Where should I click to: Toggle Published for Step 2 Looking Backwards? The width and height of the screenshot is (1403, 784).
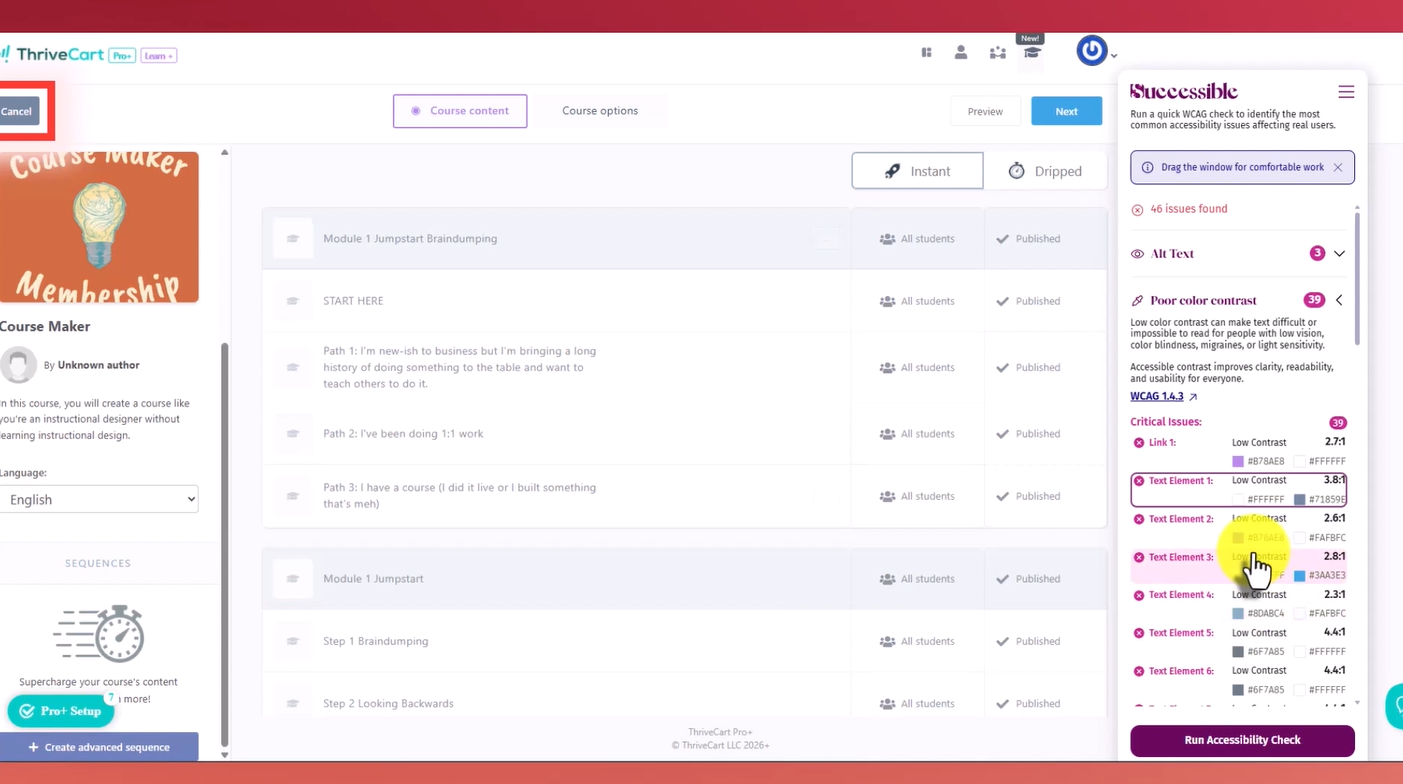(1028, 703)
